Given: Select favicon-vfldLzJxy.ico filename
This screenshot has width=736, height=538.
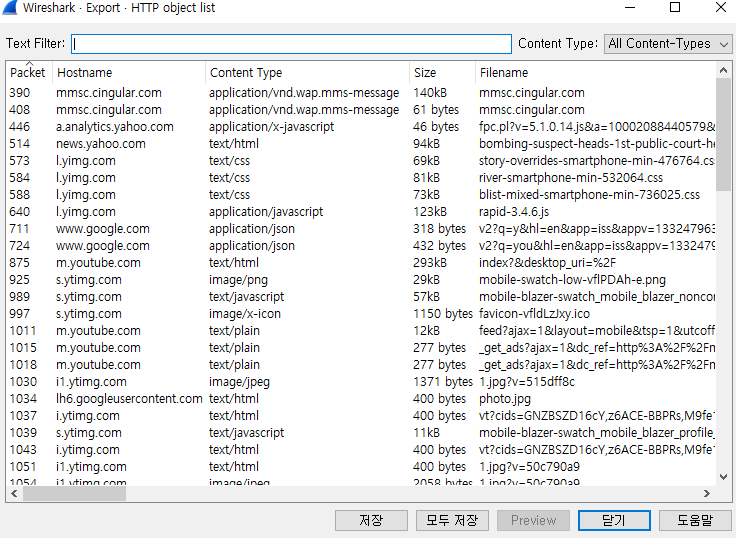Looking at the screenshot, I should 534,314.
